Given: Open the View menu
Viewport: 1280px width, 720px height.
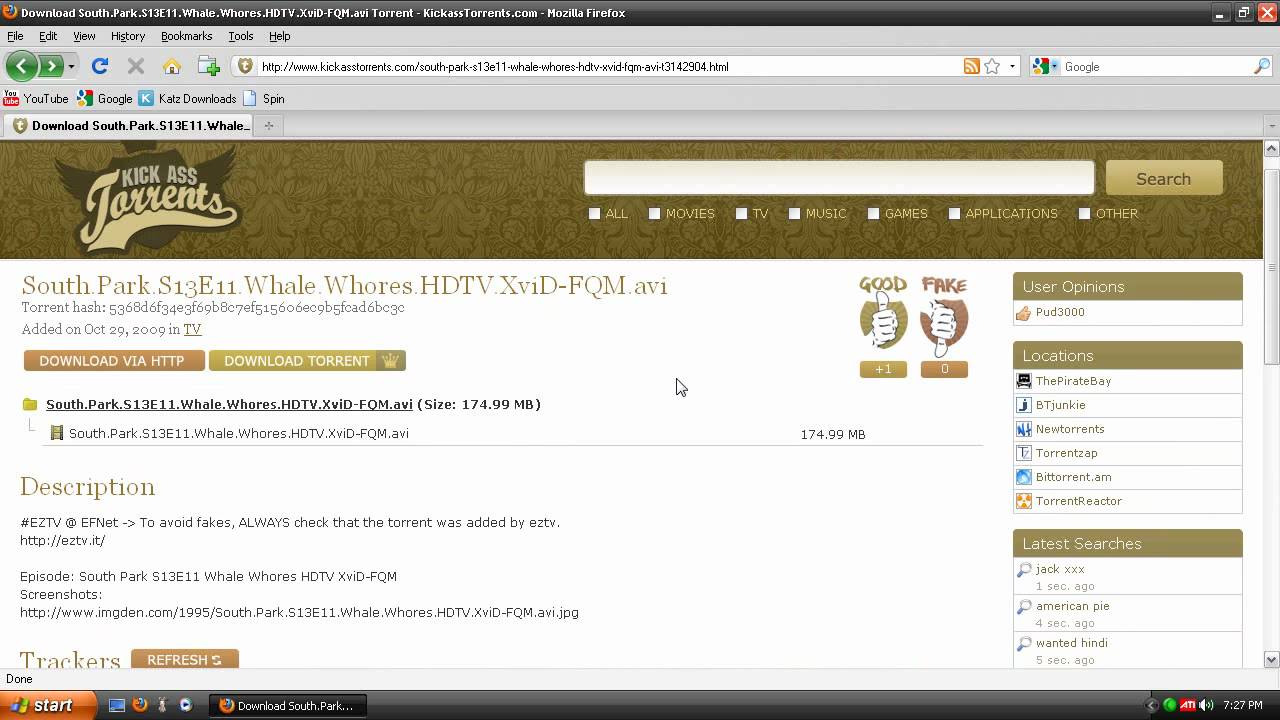Looking at the screenshot, I should pyautogui.click(x=84, y=36).
